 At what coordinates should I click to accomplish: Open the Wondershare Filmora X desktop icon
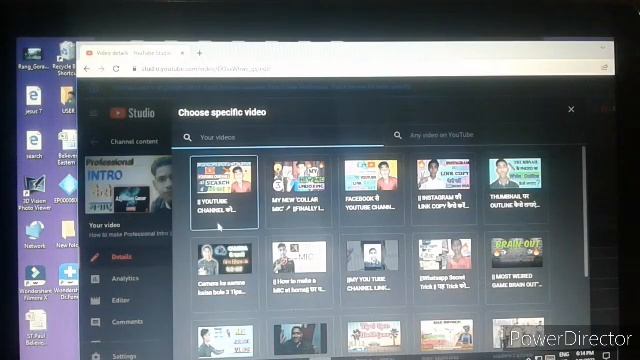coord(36,283)
